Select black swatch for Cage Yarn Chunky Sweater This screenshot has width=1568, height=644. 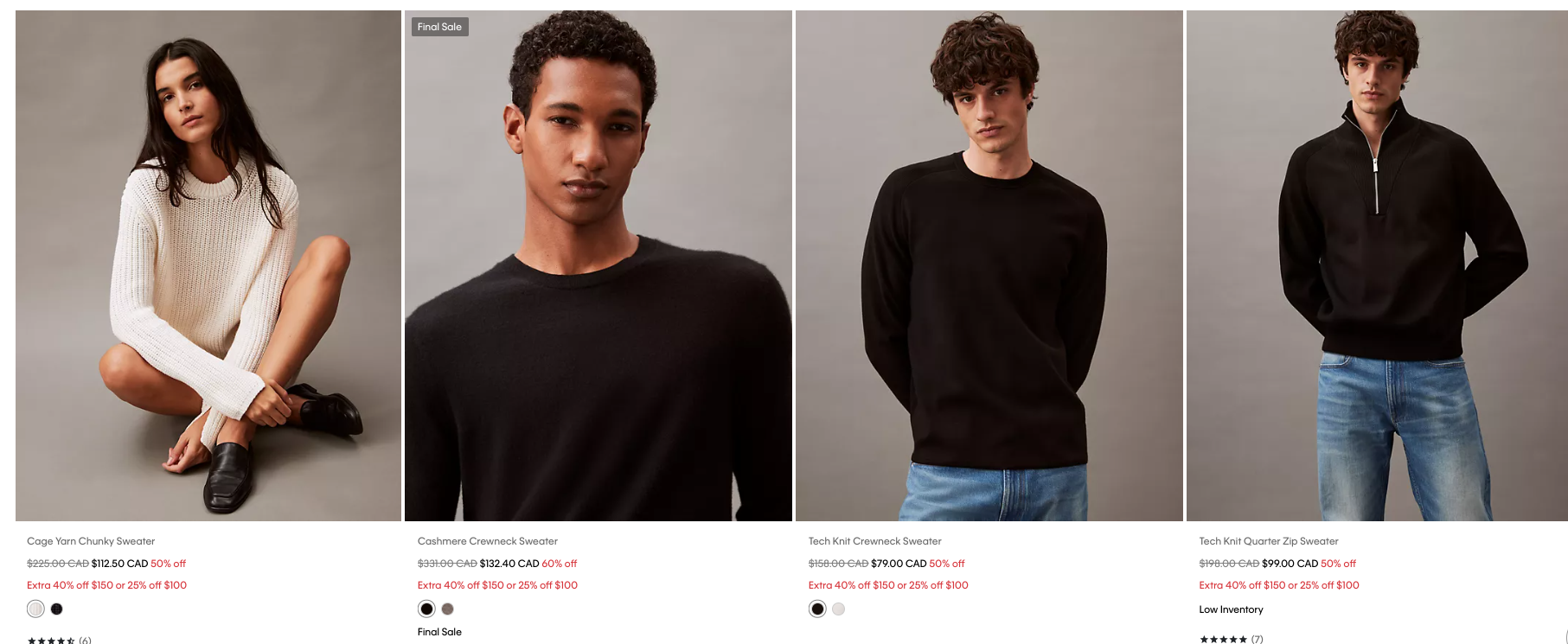pyautogui.click(x=57, y=609)
